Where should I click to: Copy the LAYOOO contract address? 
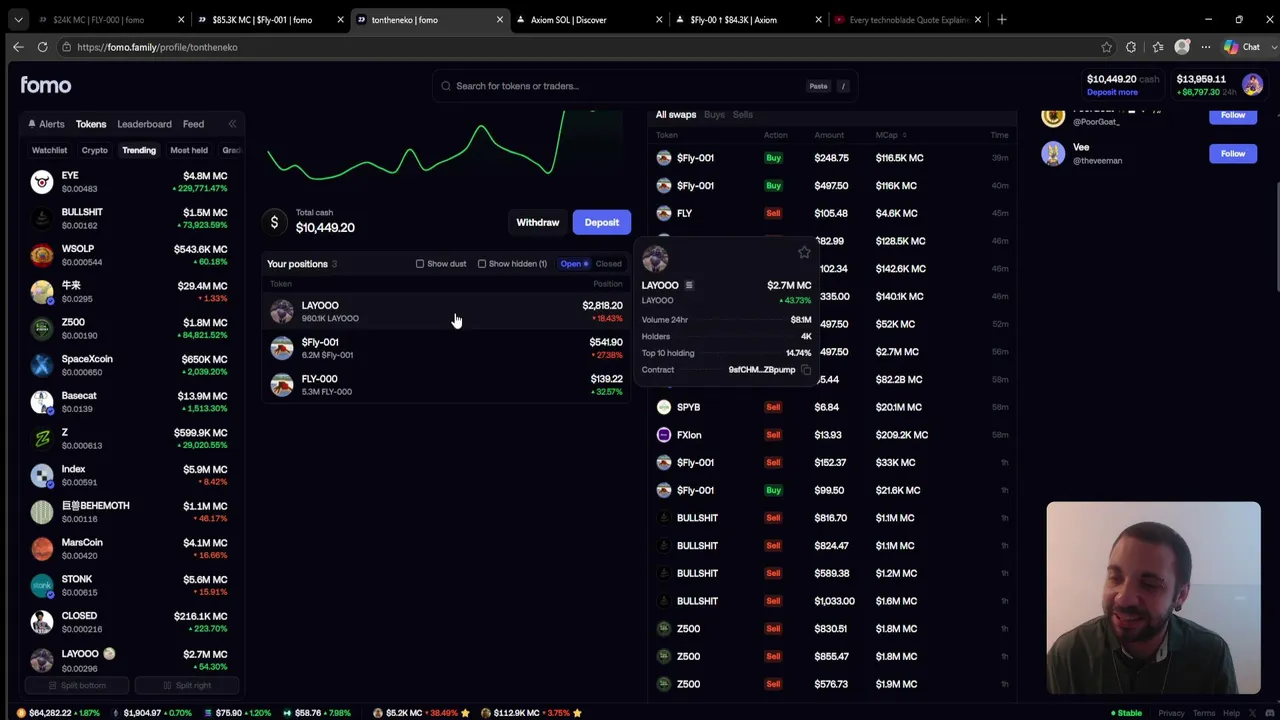(806, 370)
